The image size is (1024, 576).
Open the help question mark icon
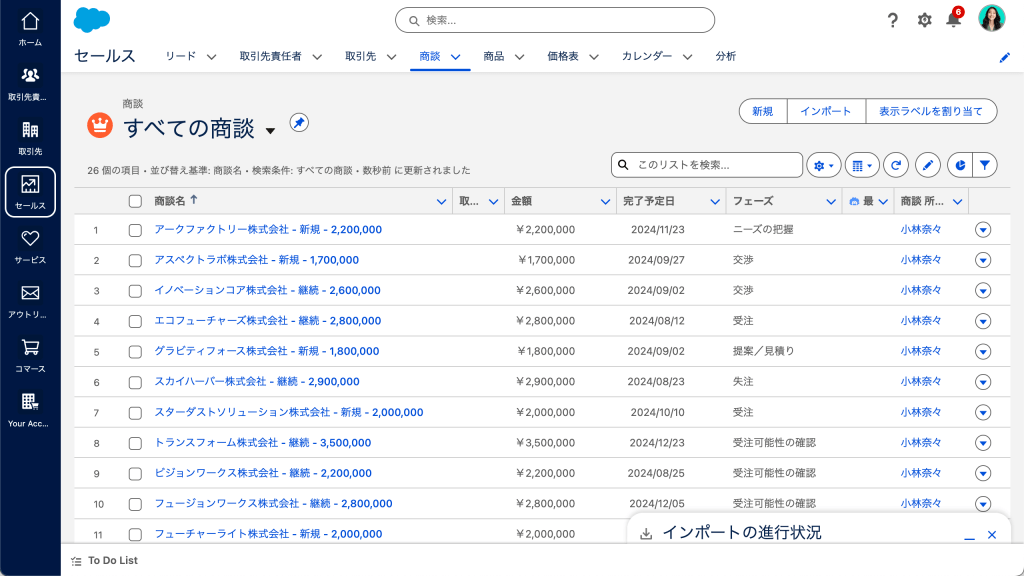[893, 20]
